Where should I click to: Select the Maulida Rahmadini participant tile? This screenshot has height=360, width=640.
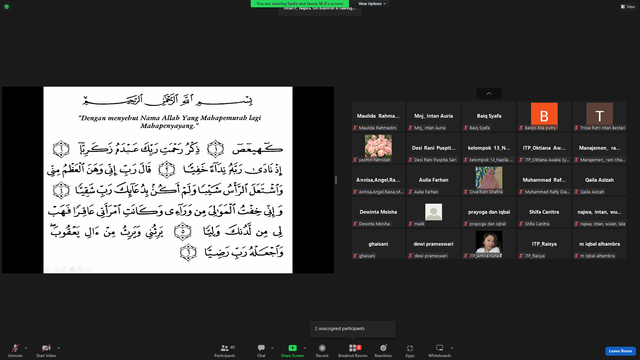tap(378, 116)
